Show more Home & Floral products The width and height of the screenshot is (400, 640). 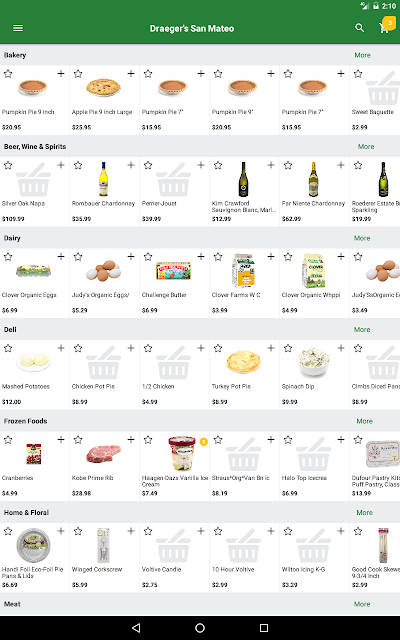click(364, 512)
